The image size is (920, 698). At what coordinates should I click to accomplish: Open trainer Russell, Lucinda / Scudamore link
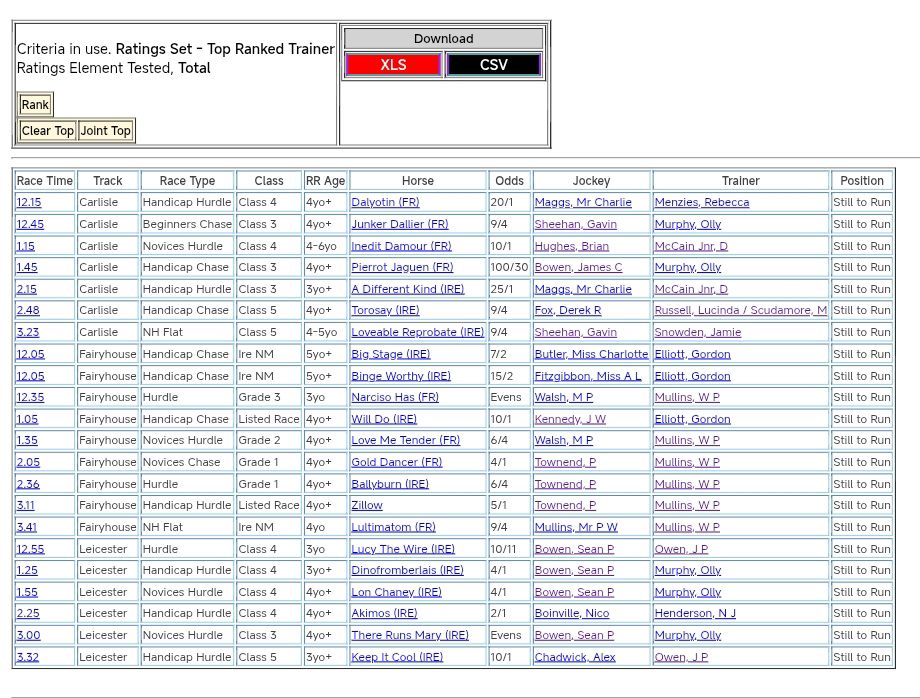click(740, 311)
